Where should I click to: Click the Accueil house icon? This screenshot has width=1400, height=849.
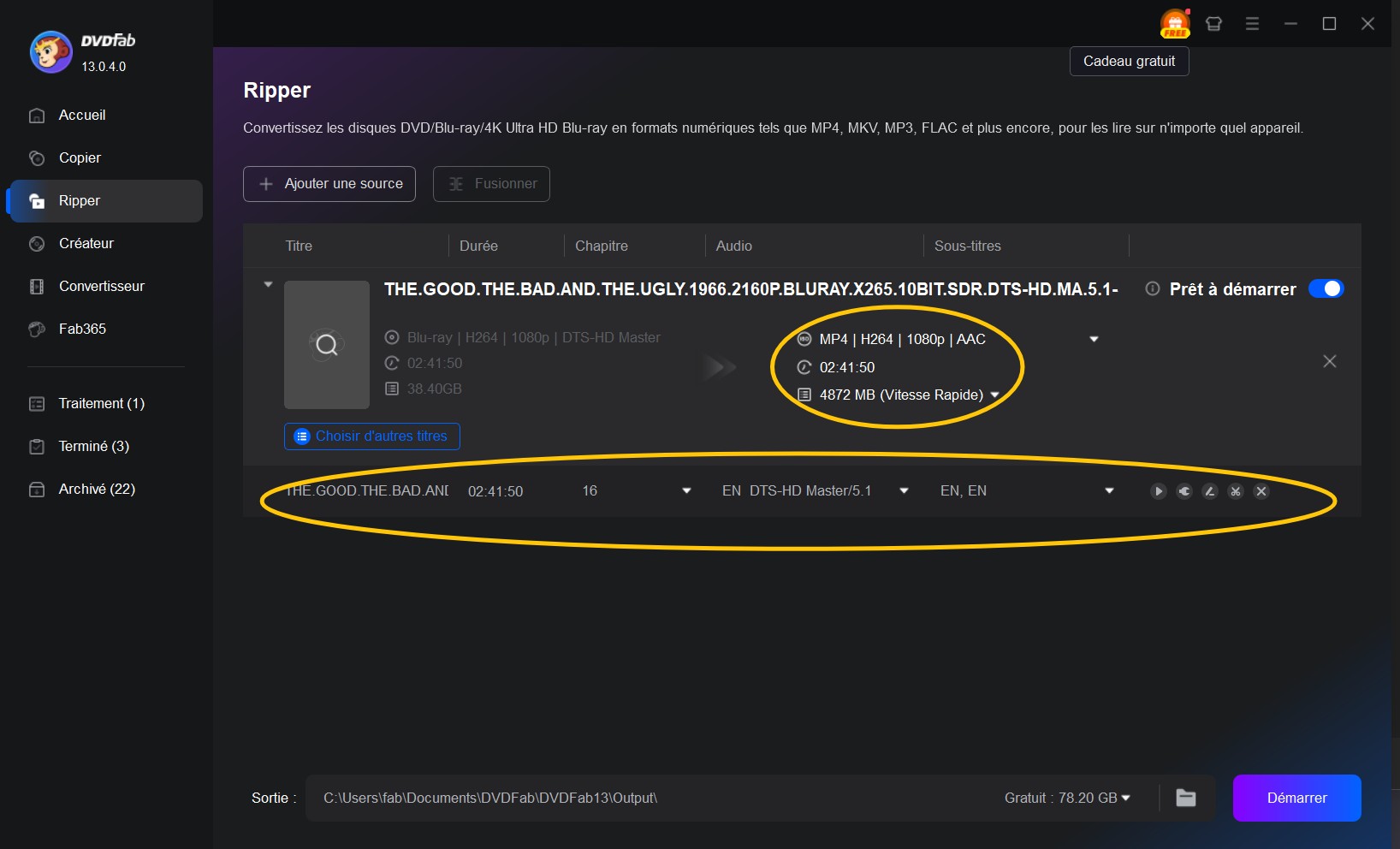tap(37, 116)
